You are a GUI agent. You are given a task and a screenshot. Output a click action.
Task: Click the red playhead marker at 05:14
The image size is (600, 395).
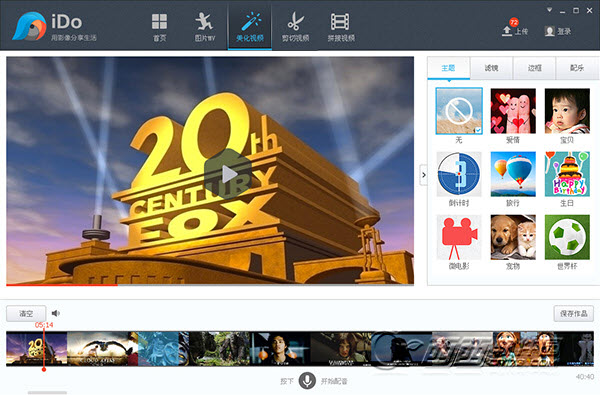44,369
